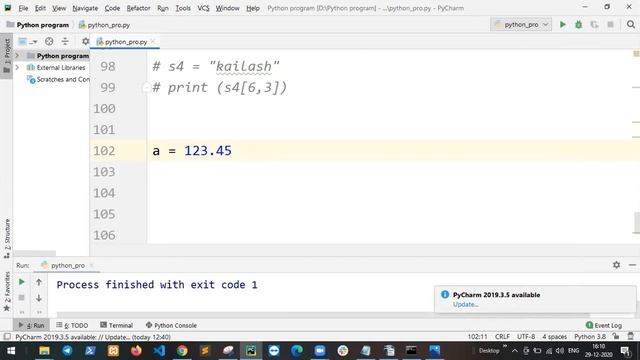Image resolution: width=640 pixels, height=360 pixels.
Task: Place cursor on line 102 code
Action: (x=192, y=151)
